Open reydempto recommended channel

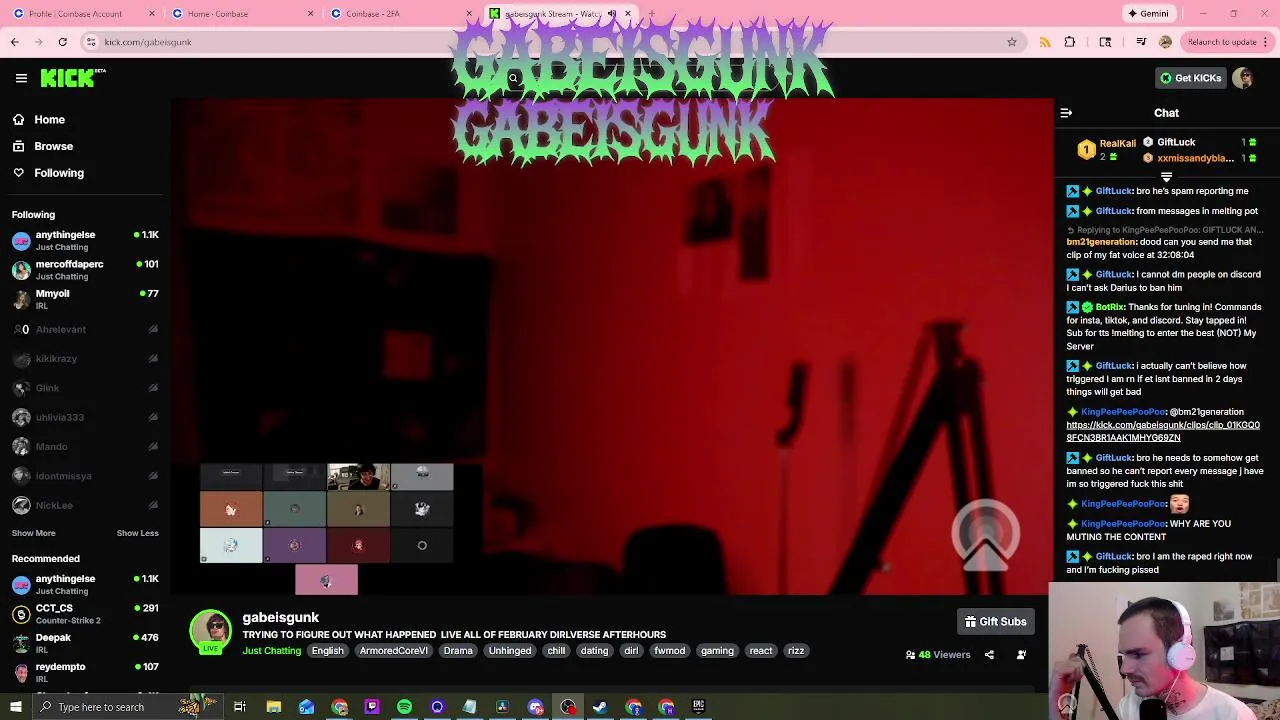click(x=85, y=672)
